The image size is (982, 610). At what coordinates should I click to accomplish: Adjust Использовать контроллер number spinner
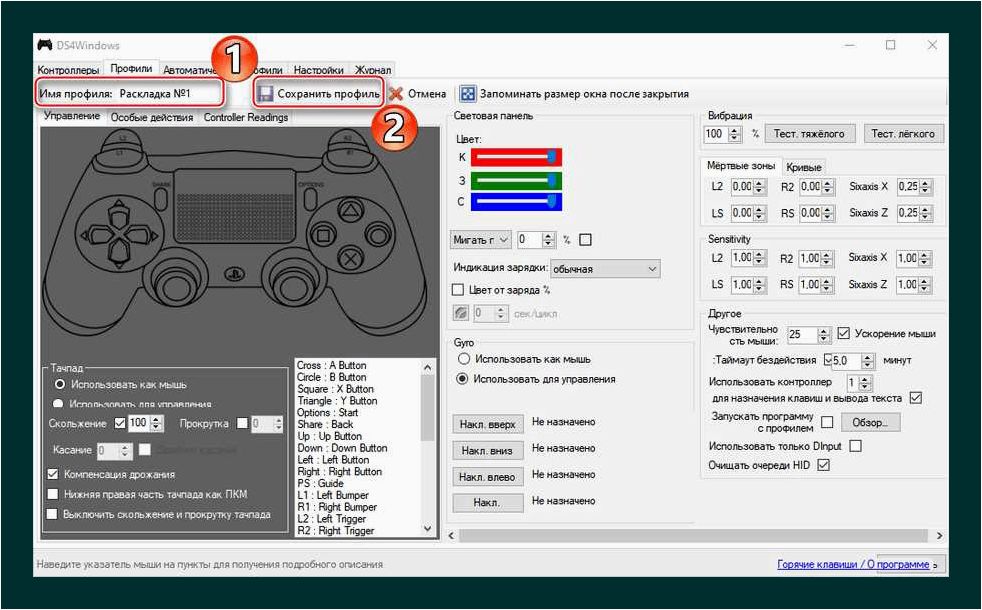(865, 382)
